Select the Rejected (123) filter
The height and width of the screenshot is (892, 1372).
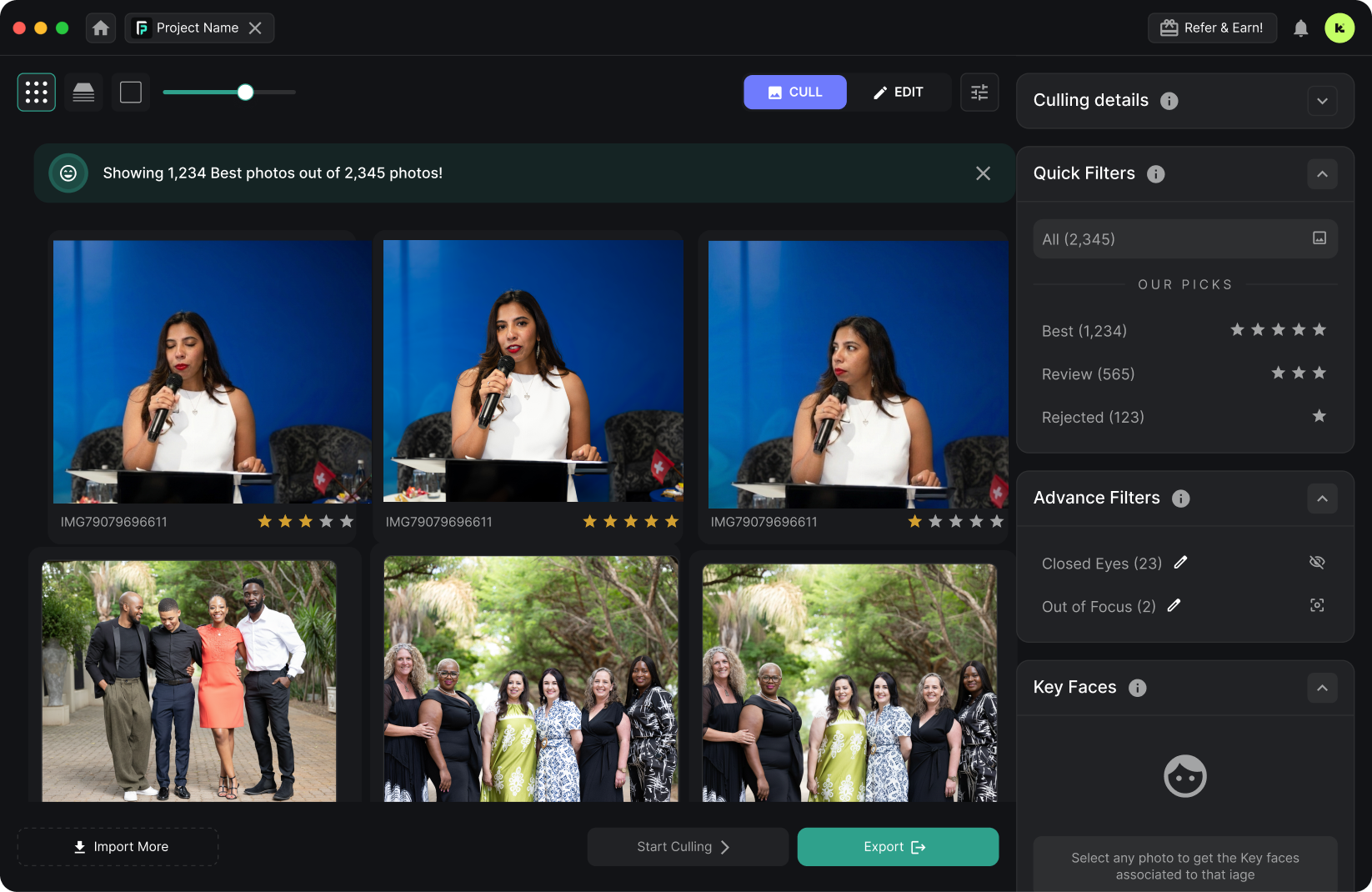[x=1093, y=418]
